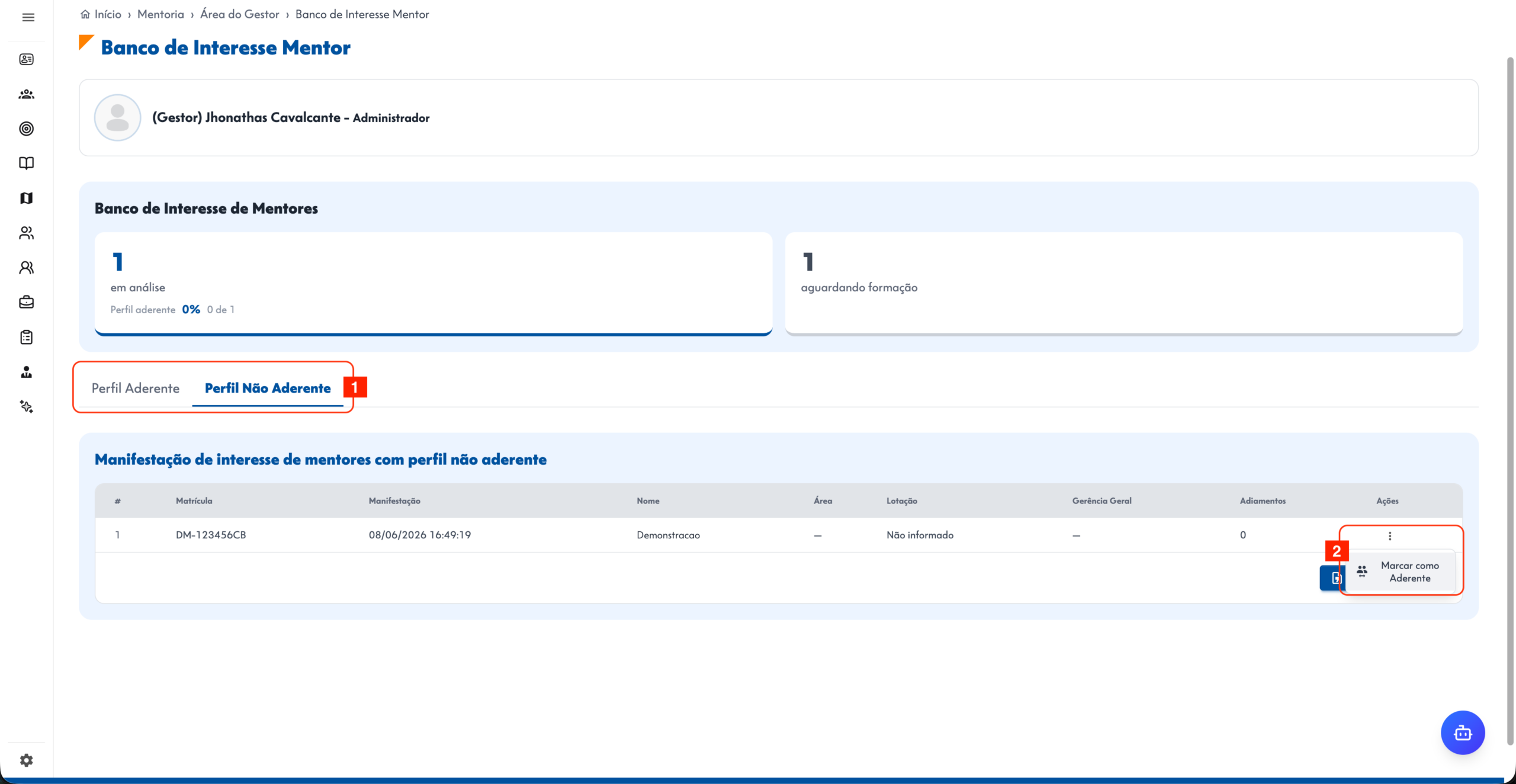Open the three-dot actions menu in row

(x=1390, y=536)
